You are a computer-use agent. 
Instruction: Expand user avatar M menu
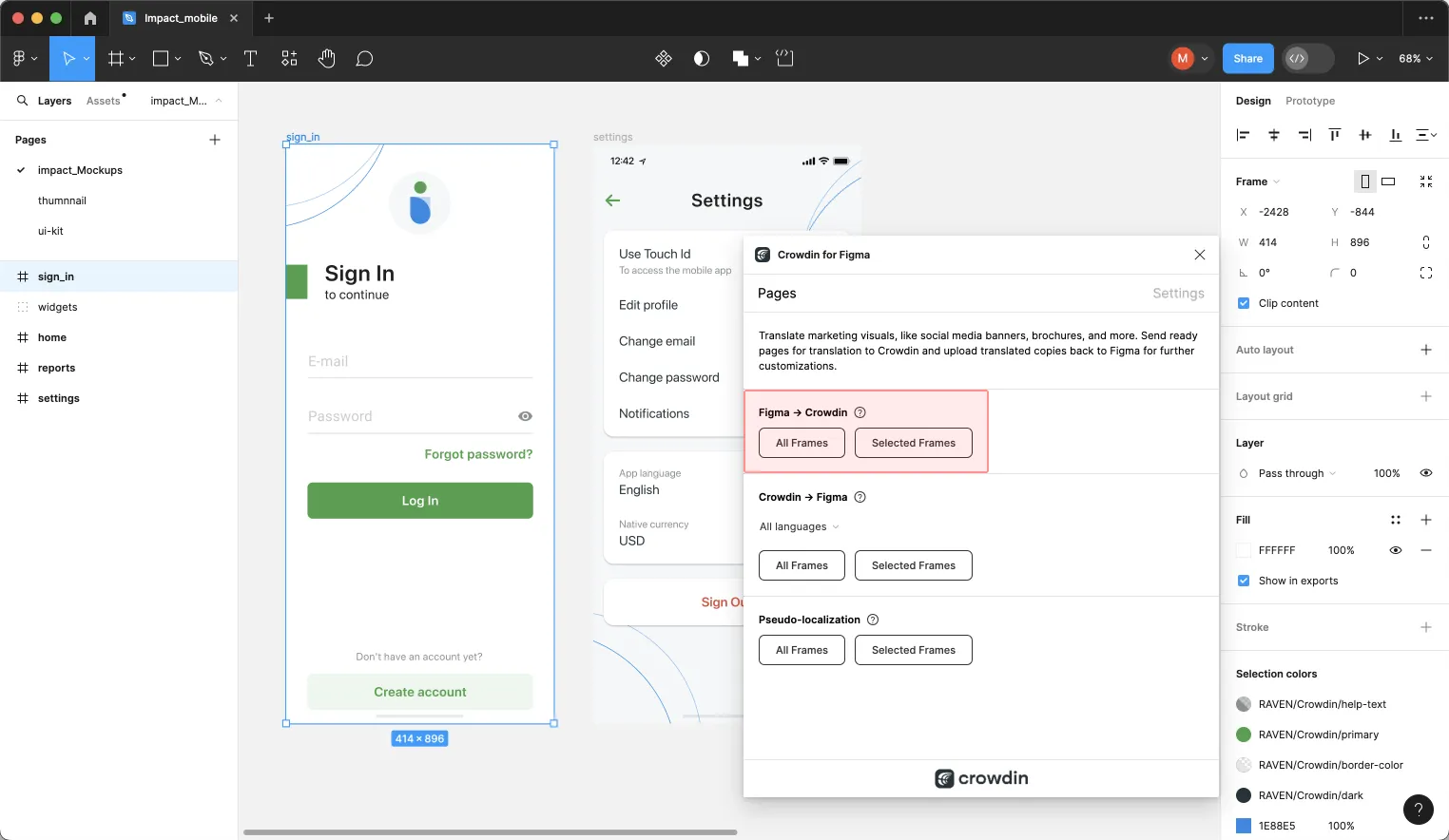click(1205, 59)
